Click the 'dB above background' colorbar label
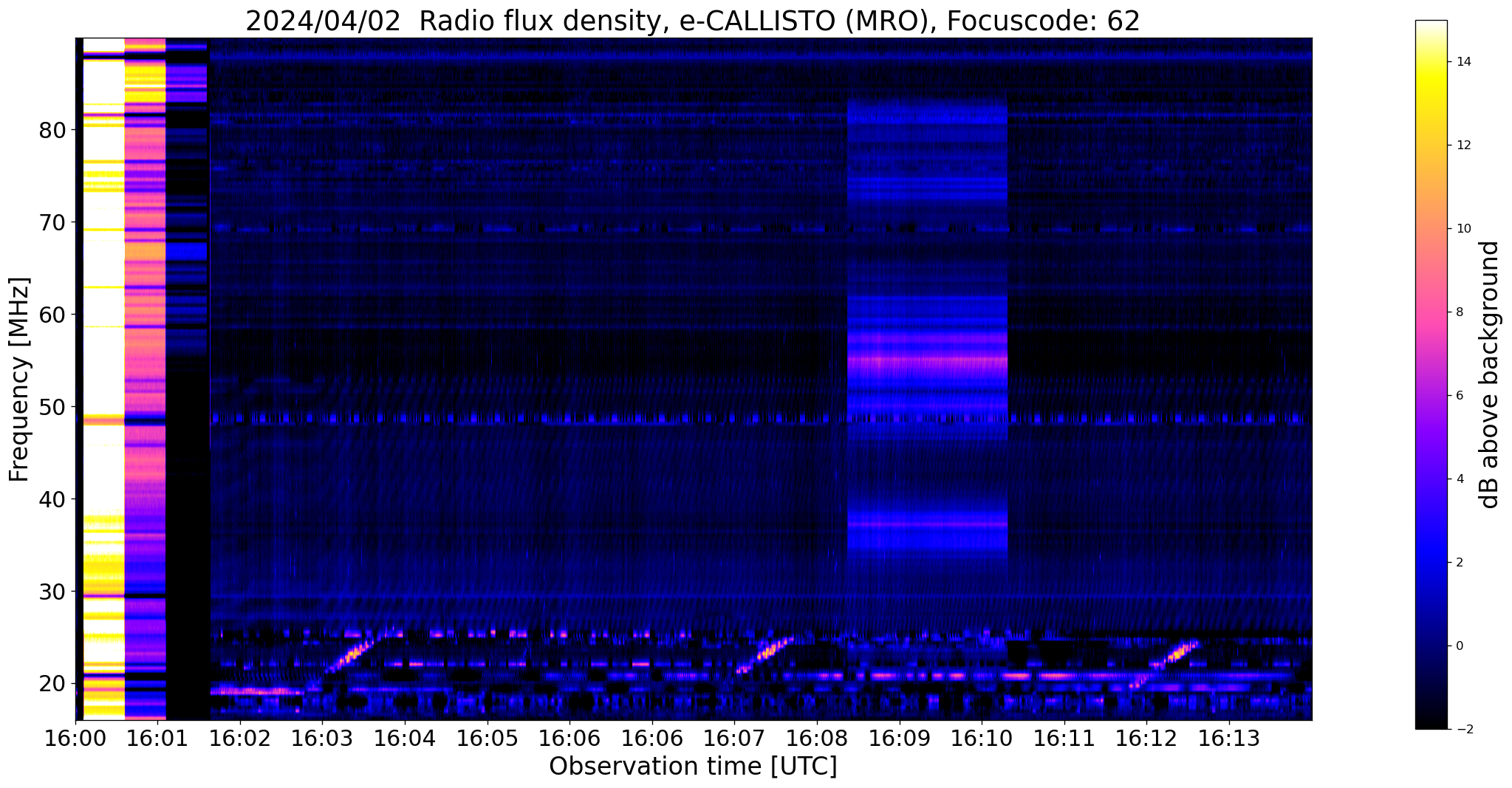1512x788 pixels. coord(1489,374)
